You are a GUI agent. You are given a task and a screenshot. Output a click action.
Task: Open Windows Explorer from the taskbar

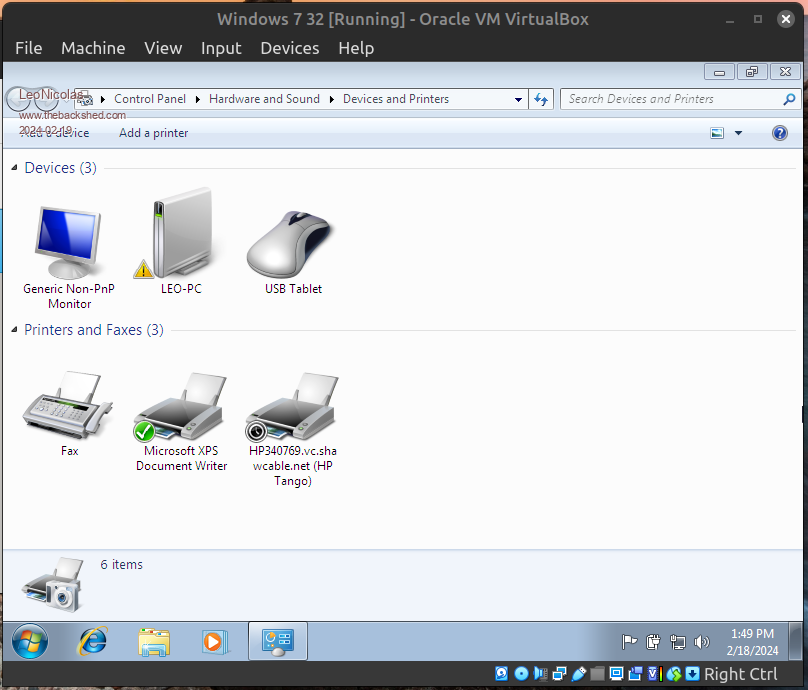(x=154, y=641)
